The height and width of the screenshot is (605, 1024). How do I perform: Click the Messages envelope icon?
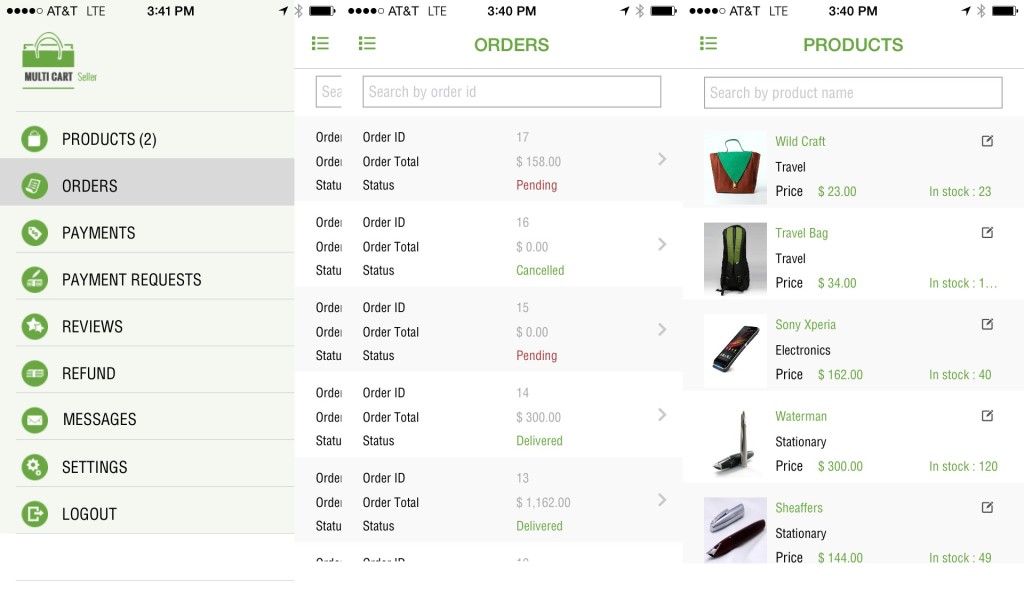click(x=35, y=420)
